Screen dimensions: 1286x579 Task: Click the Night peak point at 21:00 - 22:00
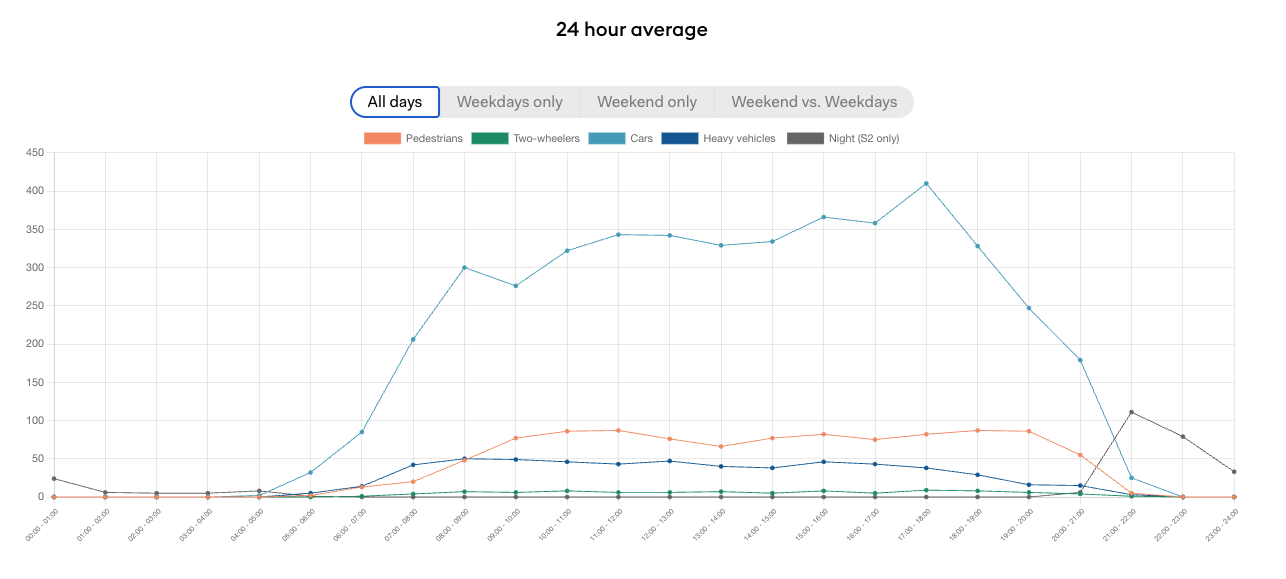[x=1131, y=412]
